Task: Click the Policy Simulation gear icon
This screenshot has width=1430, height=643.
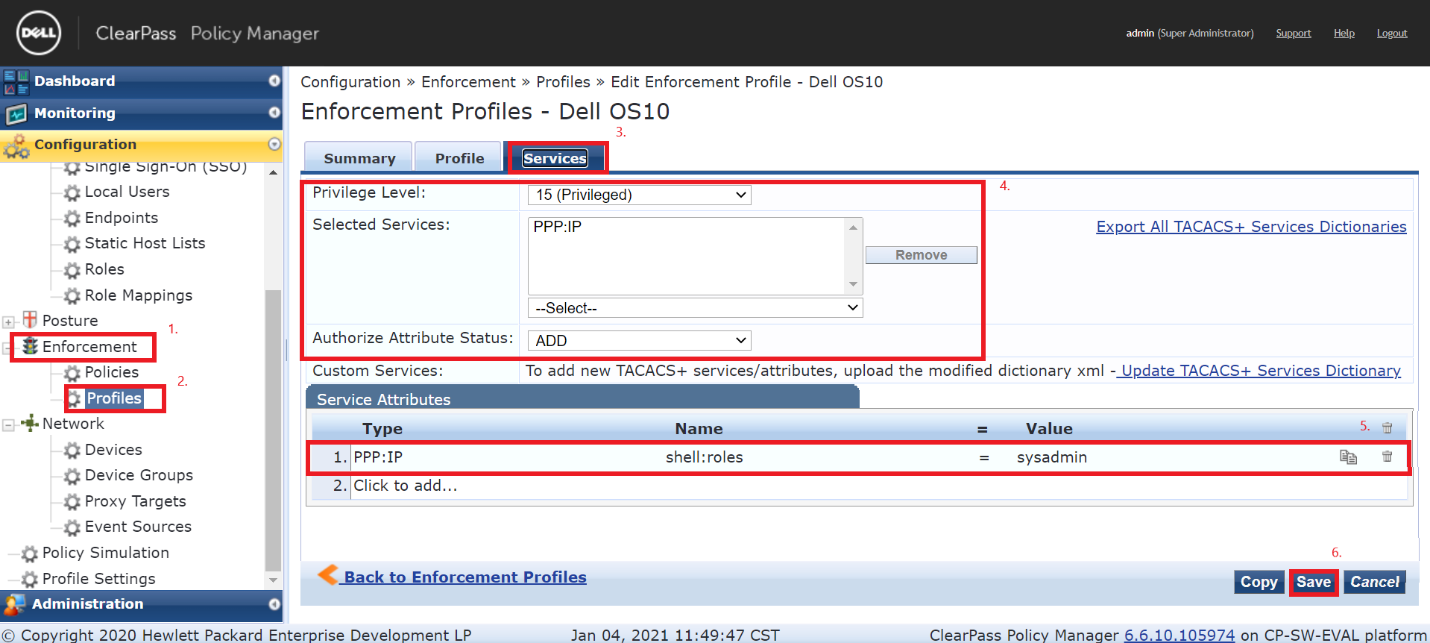Action: [x=30, y=554]
